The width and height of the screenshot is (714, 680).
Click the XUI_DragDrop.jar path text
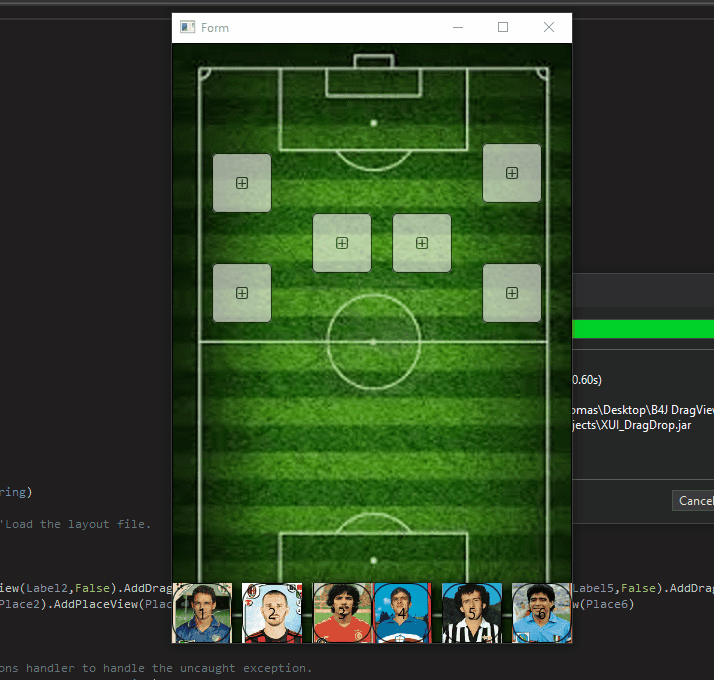632,425
